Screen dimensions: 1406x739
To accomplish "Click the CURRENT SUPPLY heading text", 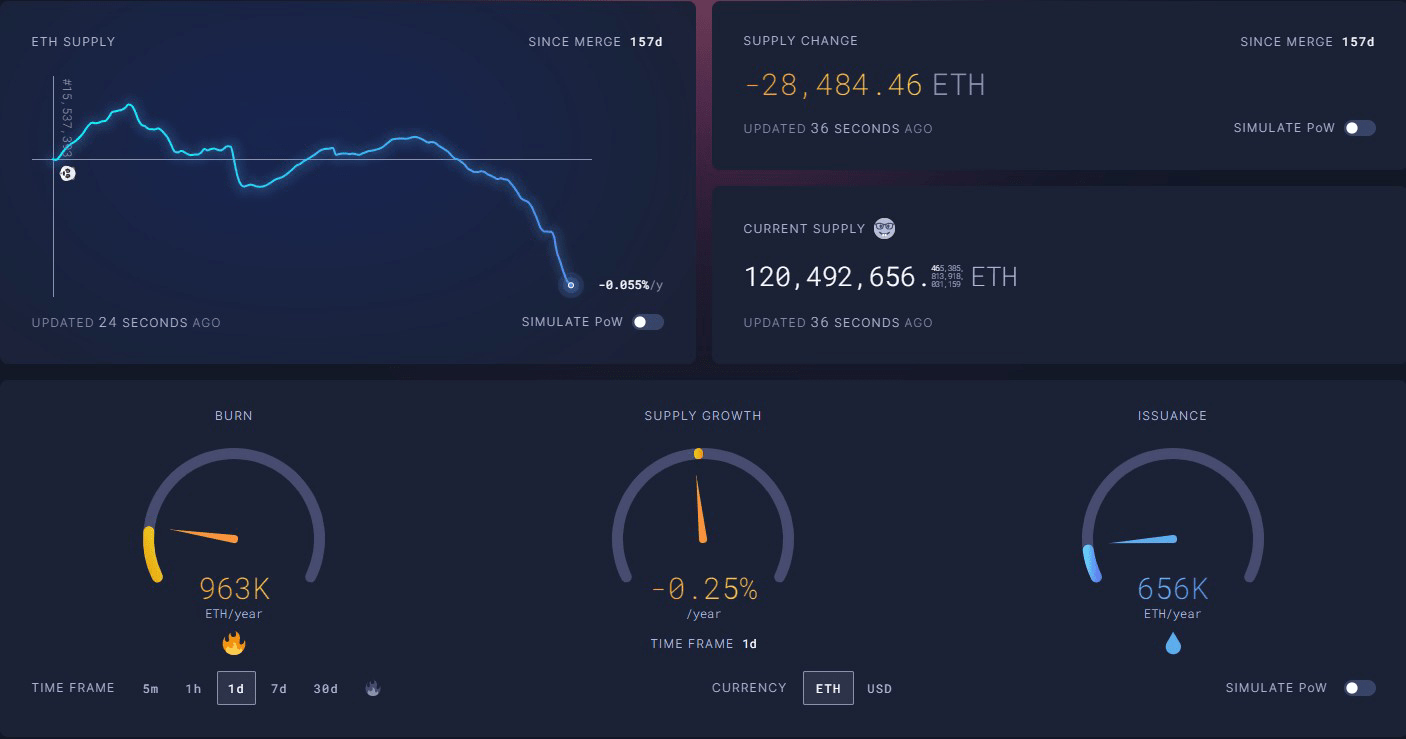I will point(804,229).
